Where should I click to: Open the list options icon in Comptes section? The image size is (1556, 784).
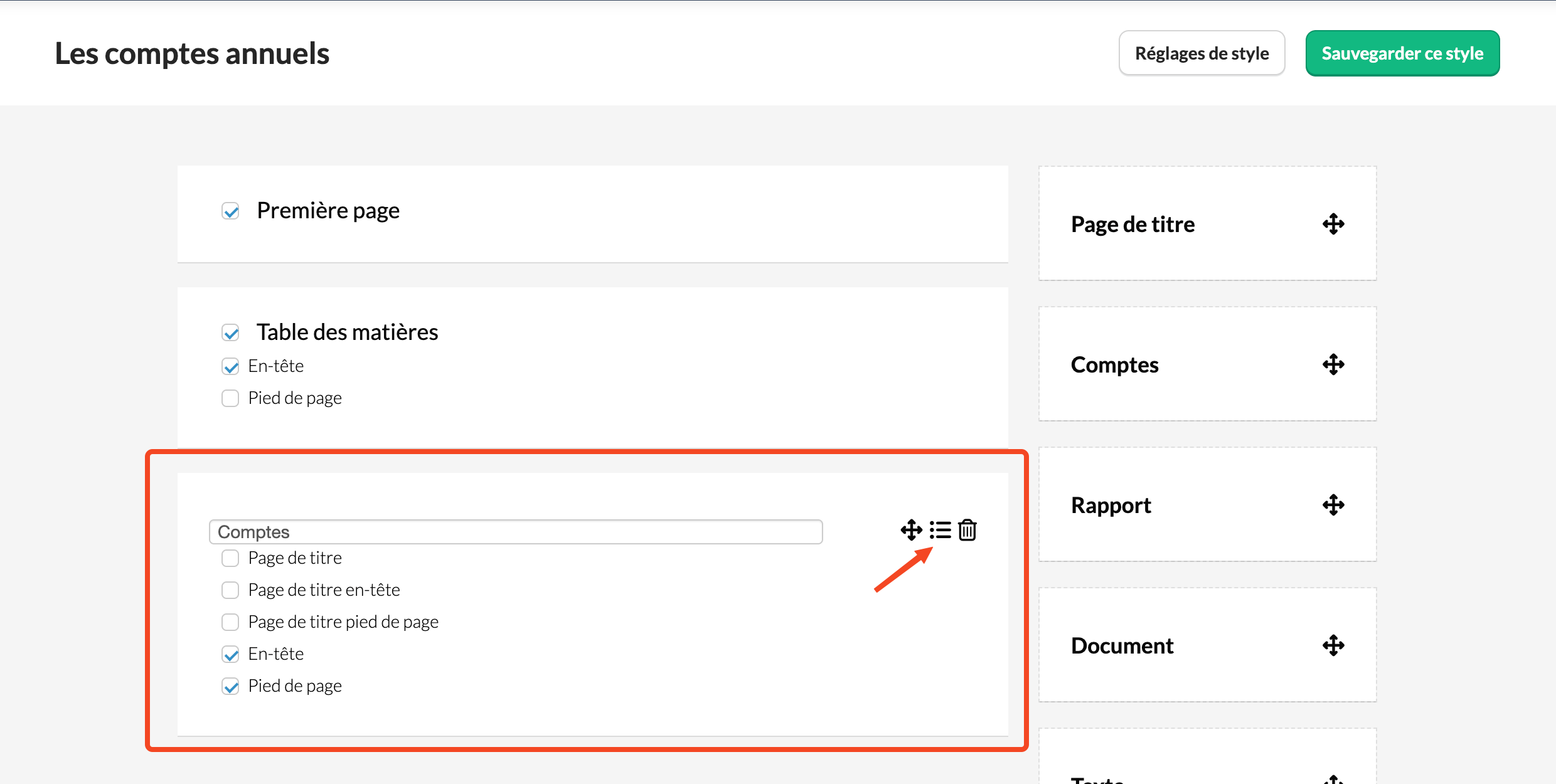tap(940, 530)
